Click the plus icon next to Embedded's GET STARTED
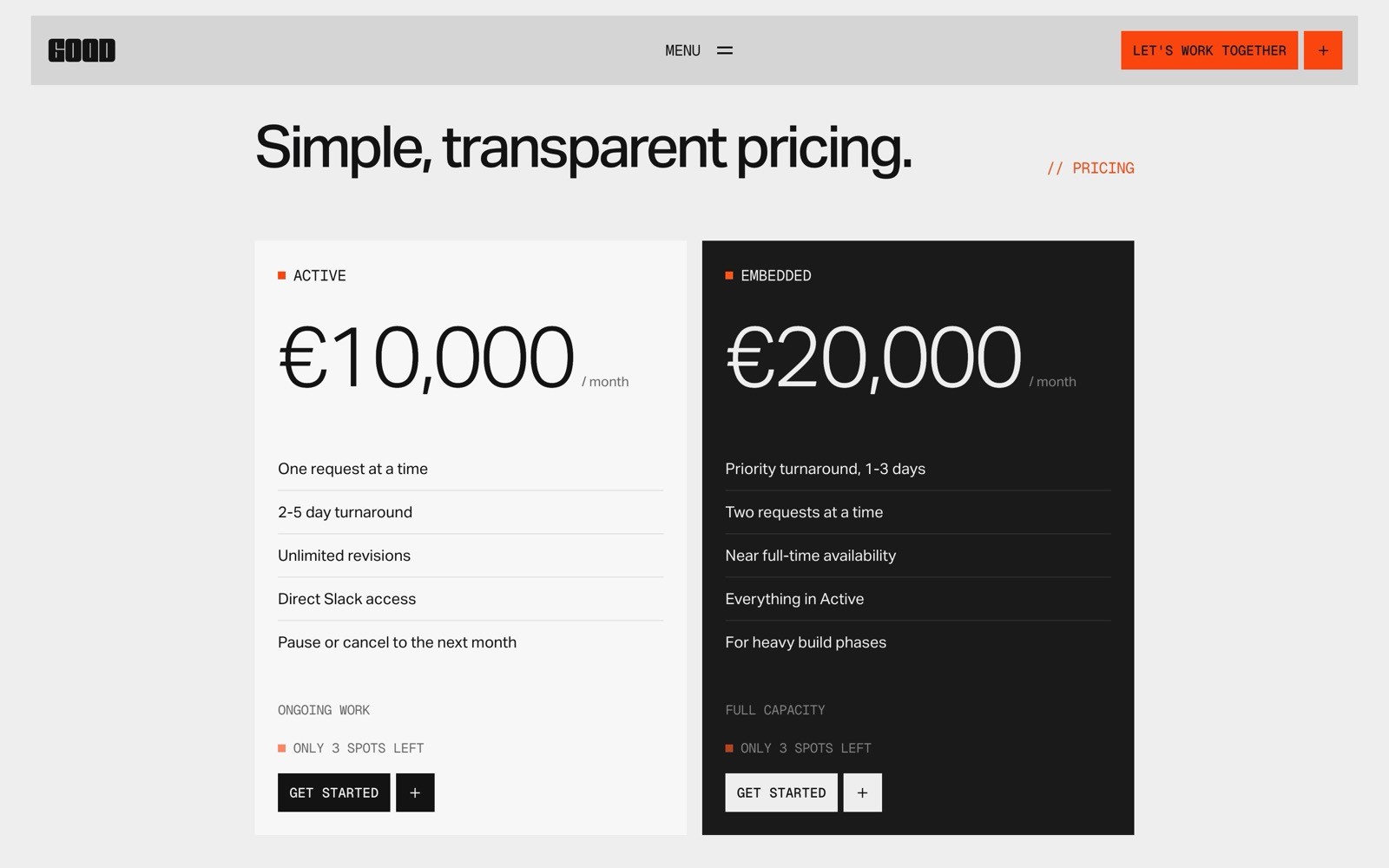The image size is (1389, 868). point(862,792)
